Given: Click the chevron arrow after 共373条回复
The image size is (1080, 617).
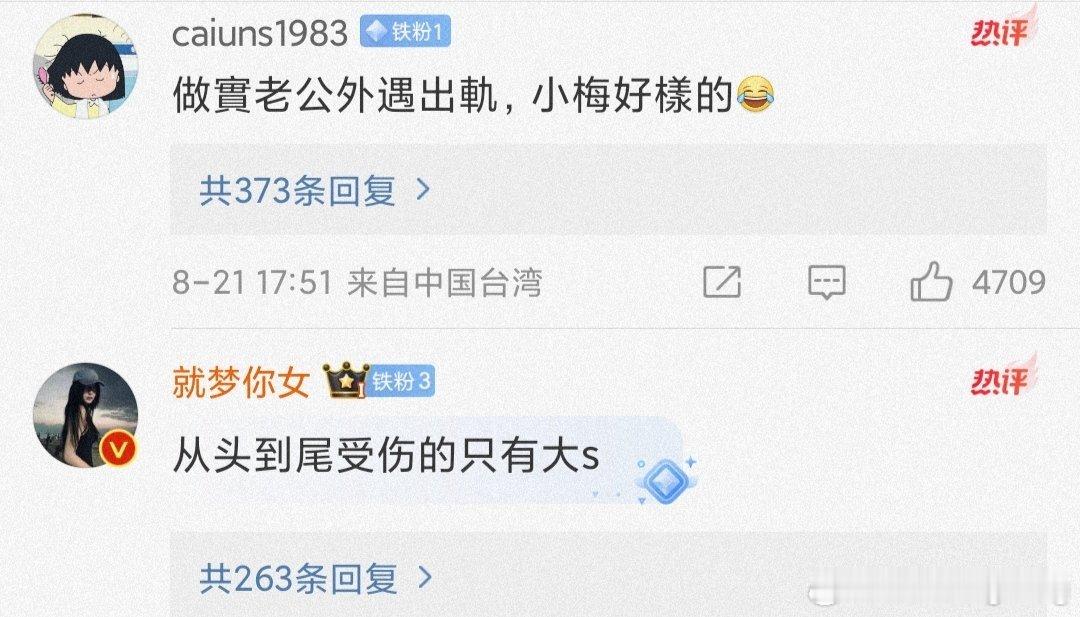Looking at the screenshot, I should [424, 190].
